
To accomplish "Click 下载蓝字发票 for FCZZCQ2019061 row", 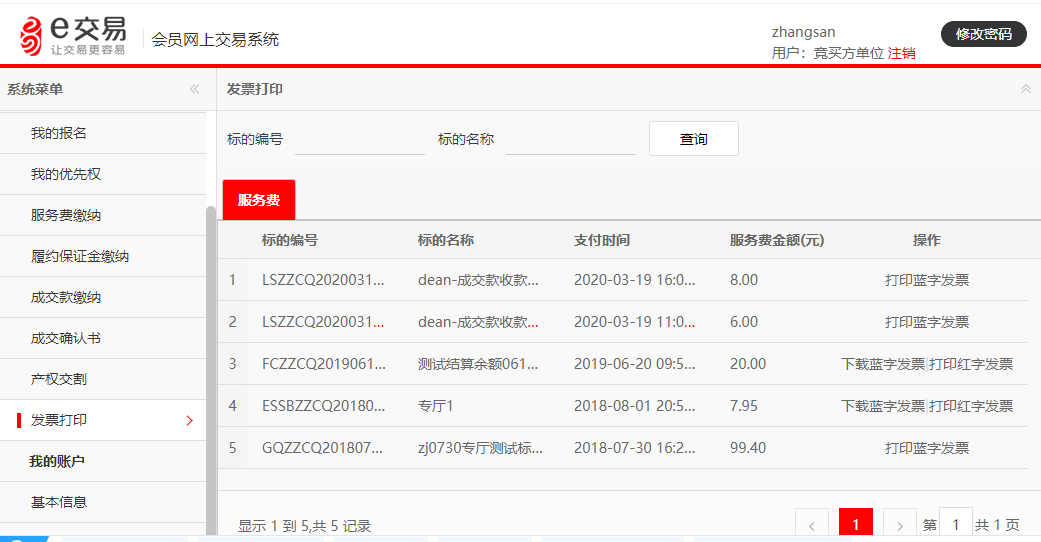I will (883, 364).
